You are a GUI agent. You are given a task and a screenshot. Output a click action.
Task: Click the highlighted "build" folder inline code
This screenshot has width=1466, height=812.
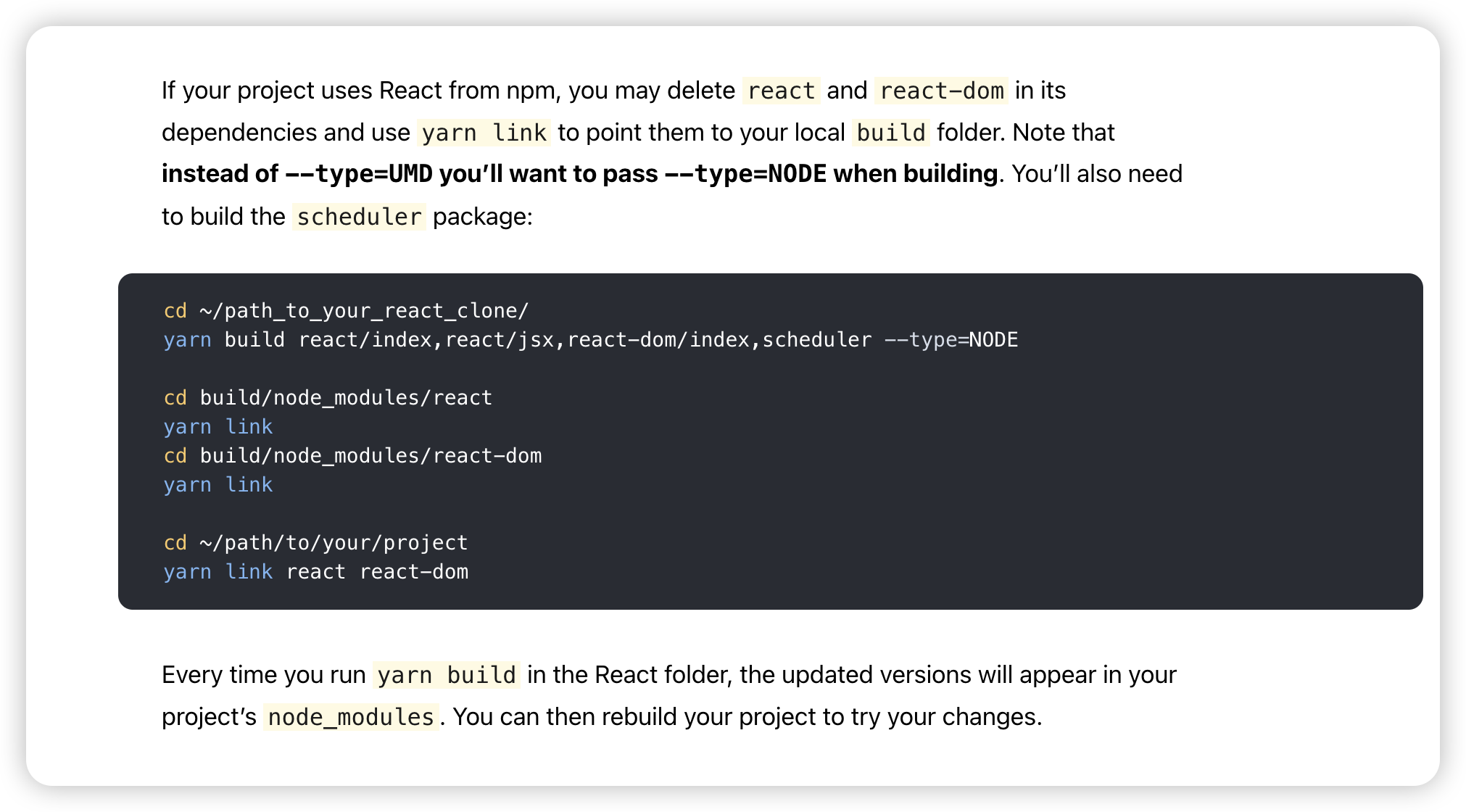[890, 133]
